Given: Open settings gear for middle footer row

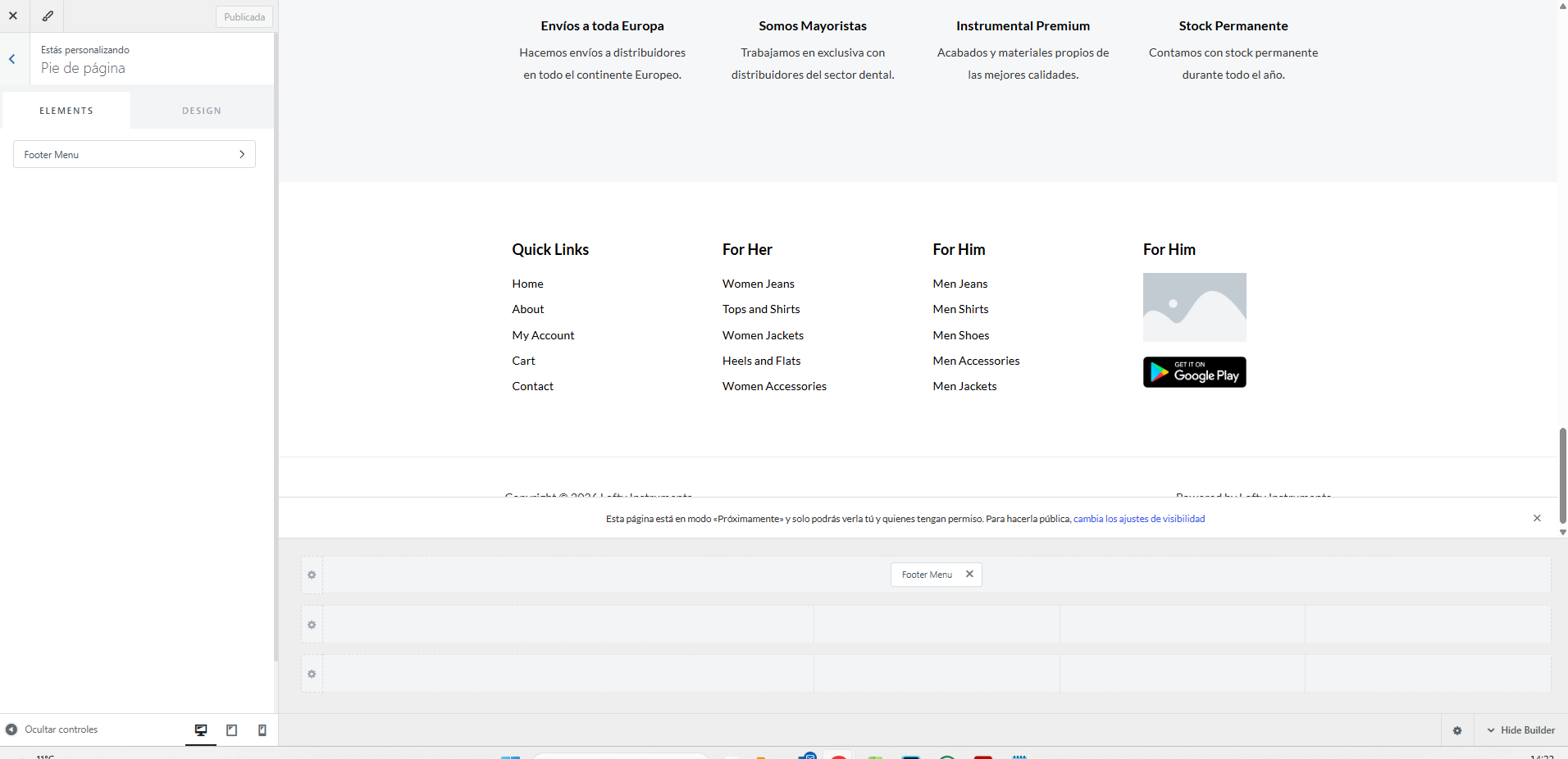Looking at the screenshot, I should [312, 625].
